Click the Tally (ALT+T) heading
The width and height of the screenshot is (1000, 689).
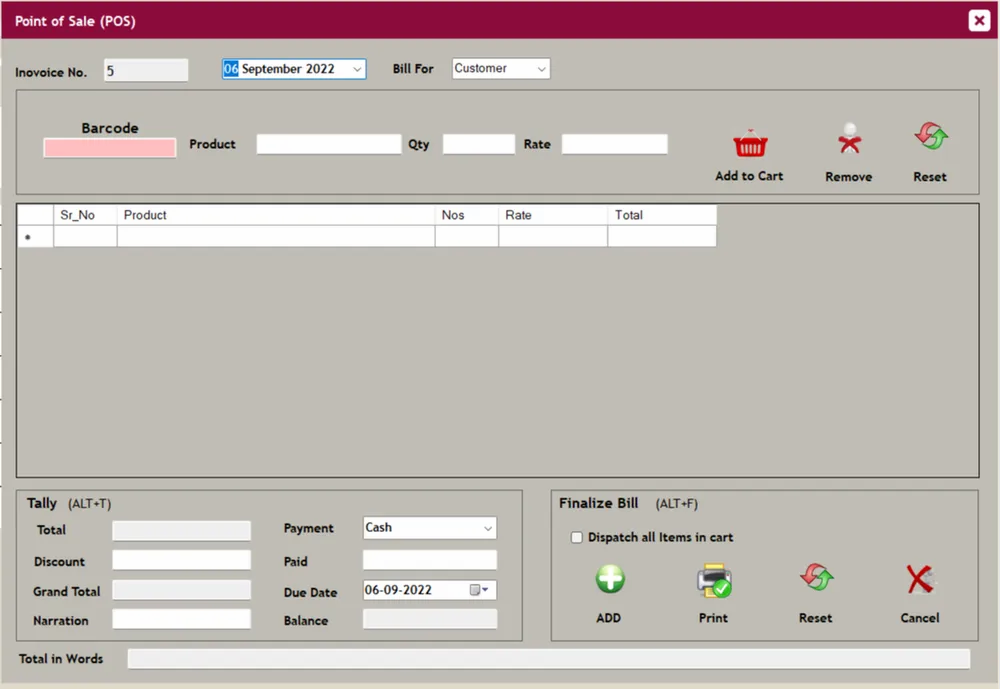pyautogui.click(x=69, y=503)
